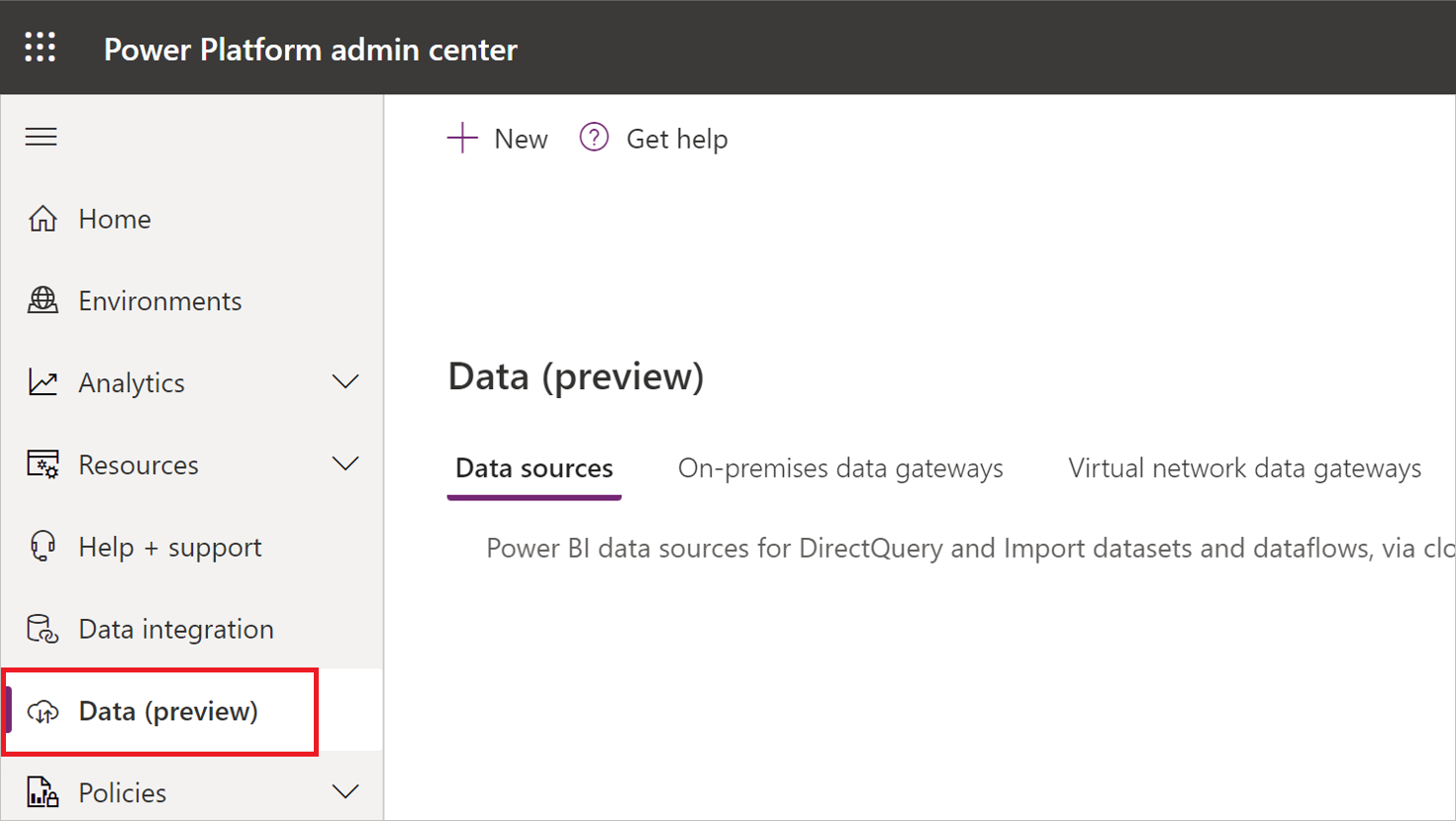This screenshot has width=1456, height=821.
Task: Click the New button in toolbar
Action: click(x=498, y=139)
